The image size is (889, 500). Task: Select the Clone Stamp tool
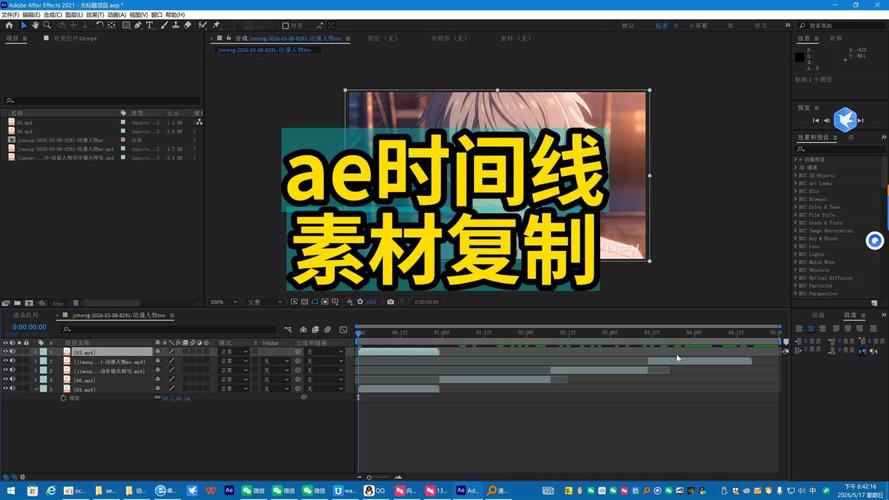point(176,25)
